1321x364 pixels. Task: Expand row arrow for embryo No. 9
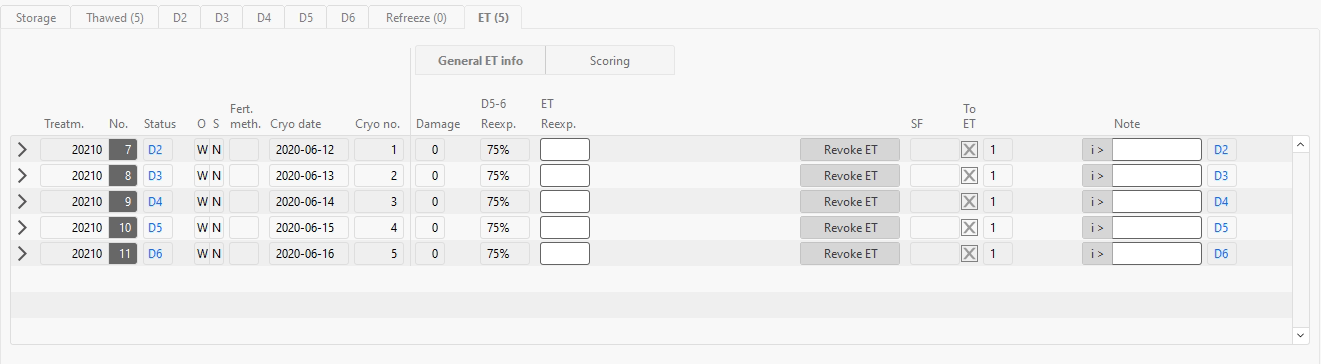pyautogui.click(x=23, y=202)
